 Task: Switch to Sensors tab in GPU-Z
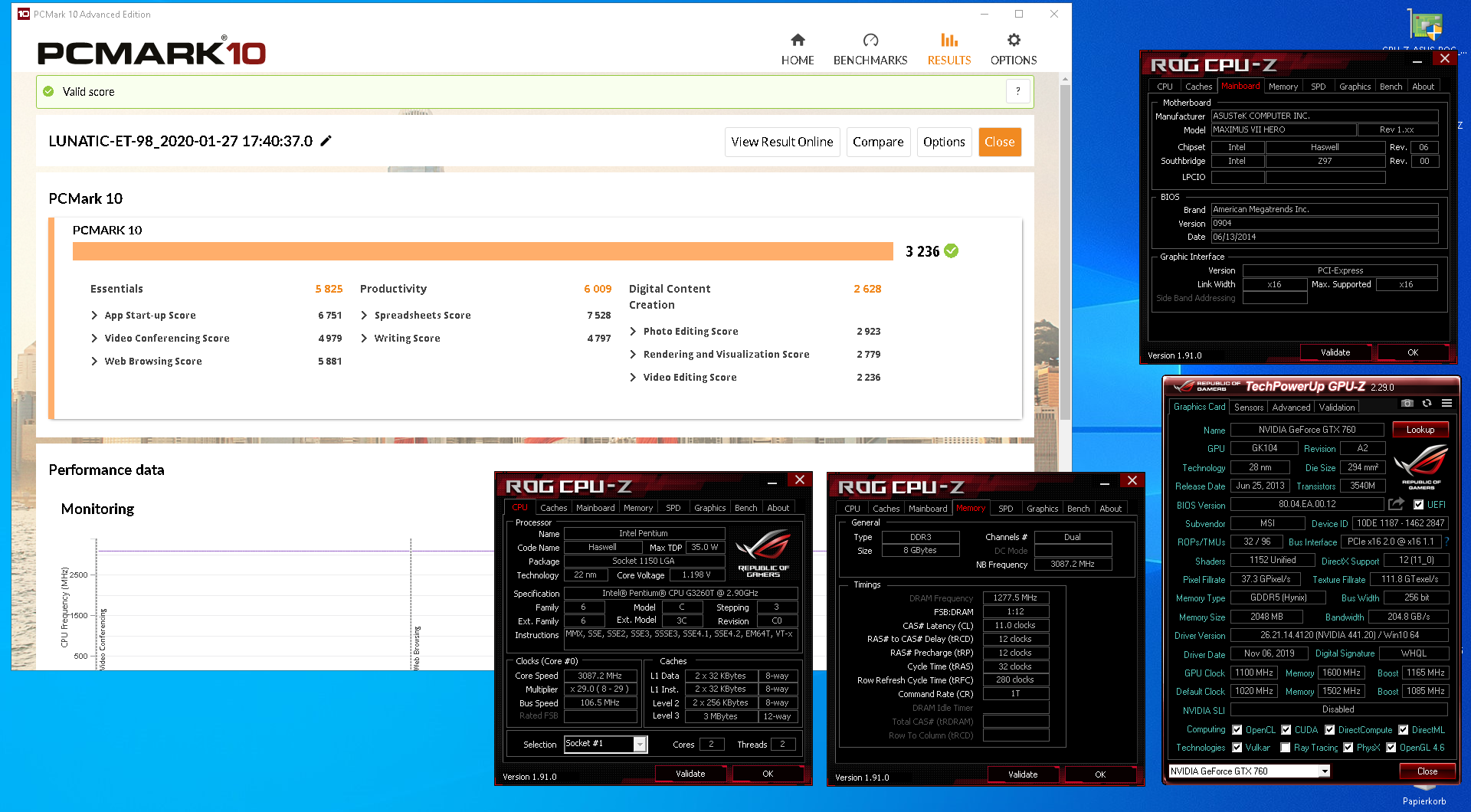click(1248, 408)
